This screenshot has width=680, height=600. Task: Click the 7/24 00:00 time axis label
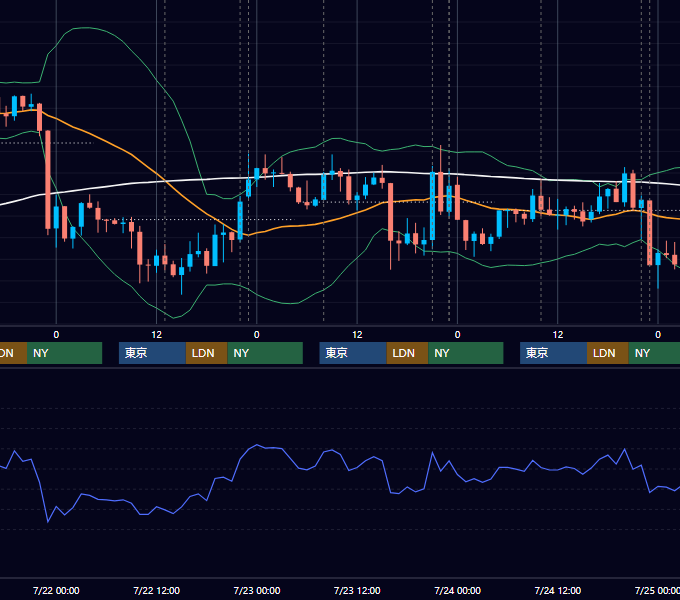tap(458, 590)
